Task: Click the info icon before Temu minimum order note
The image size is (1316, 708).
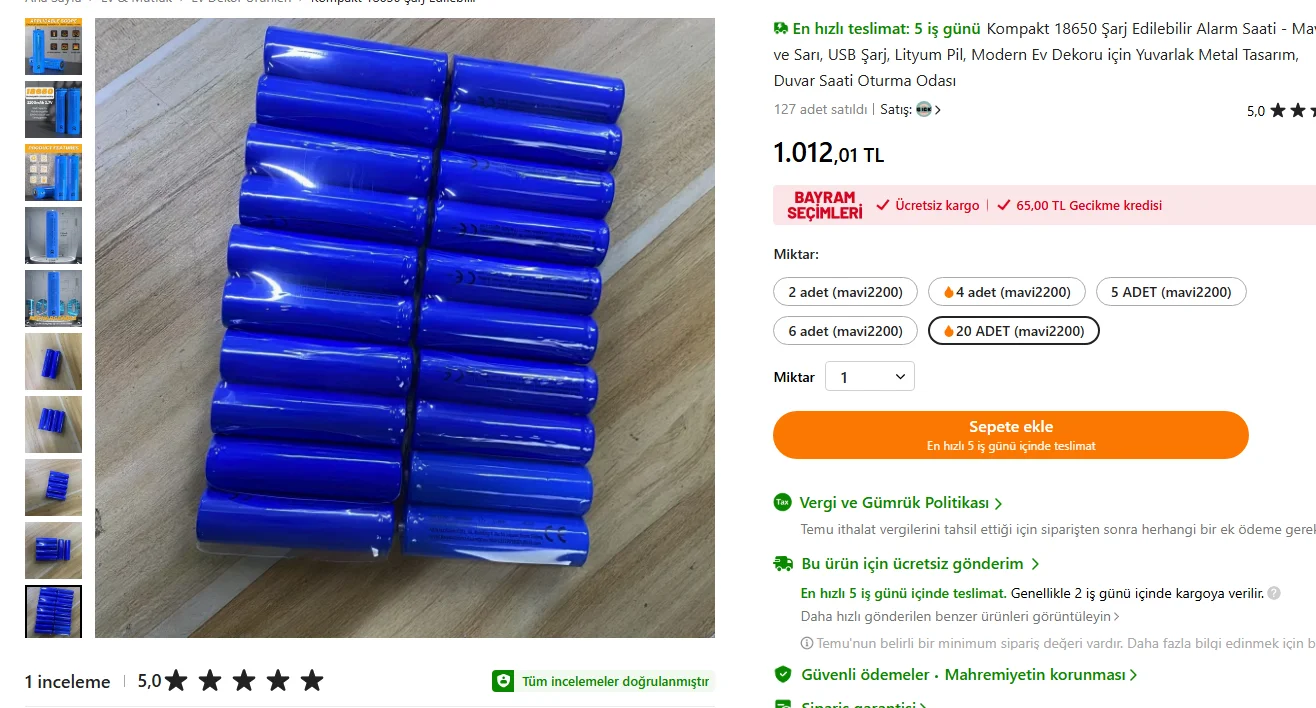Action: tap(807, 644)
